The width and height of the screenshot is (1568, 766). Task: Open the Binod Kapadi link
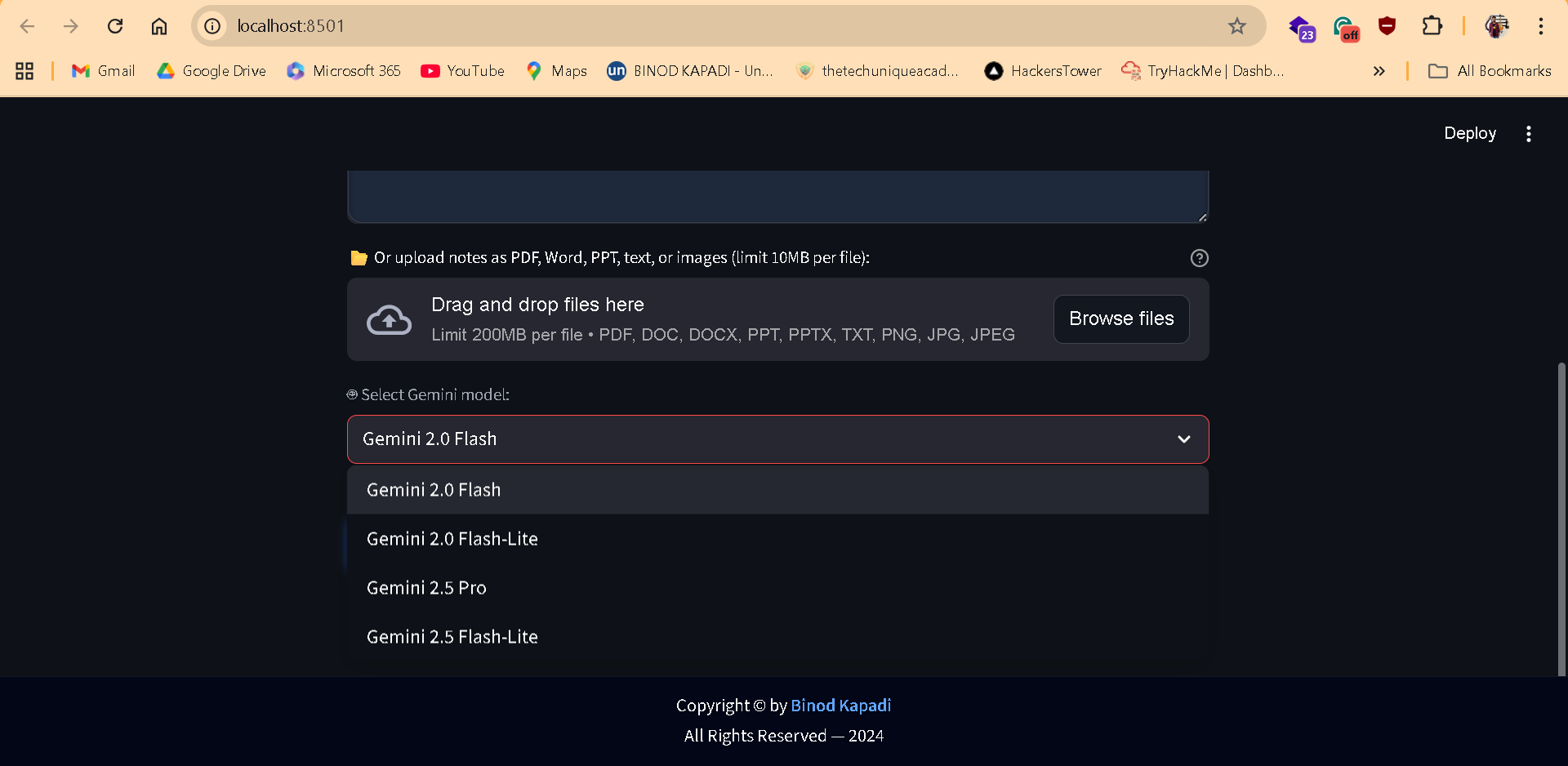tap(840, 705)
